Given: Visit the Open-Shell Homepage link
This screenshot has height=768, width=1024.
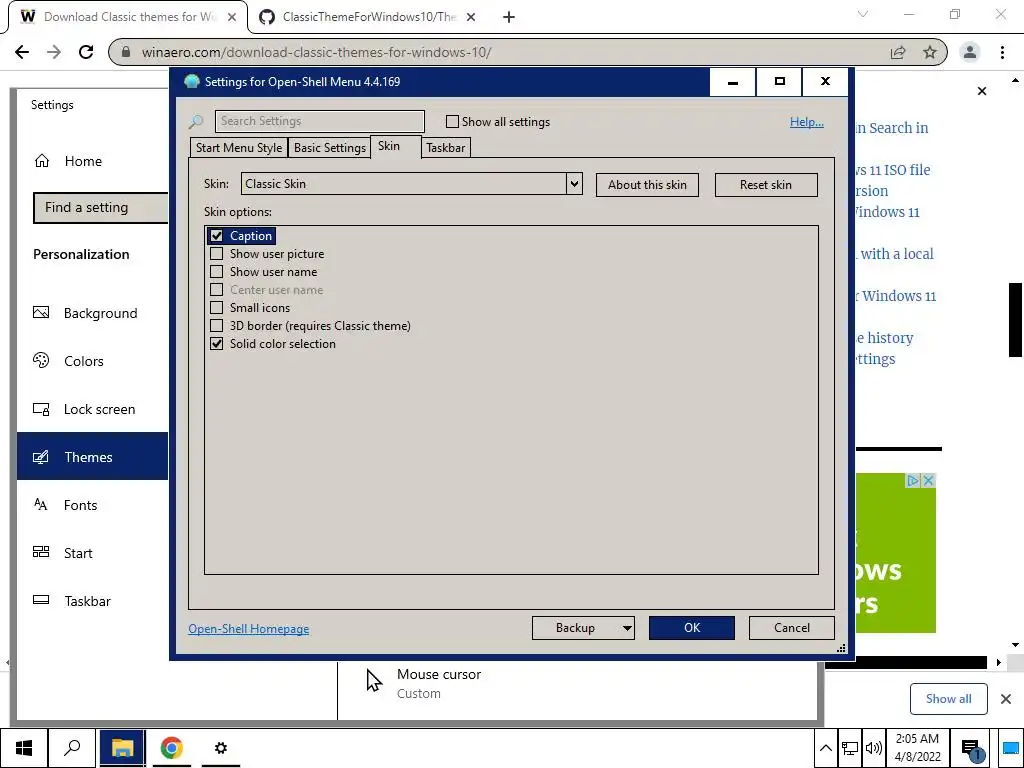Looking at the screenshot, I should [x=249, y=629].
